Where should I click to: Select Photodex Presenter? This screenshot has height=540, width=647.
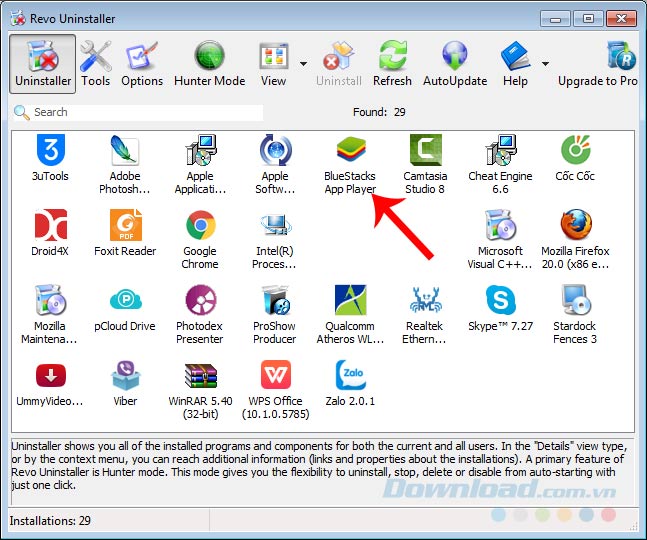[x=200, y=314]
